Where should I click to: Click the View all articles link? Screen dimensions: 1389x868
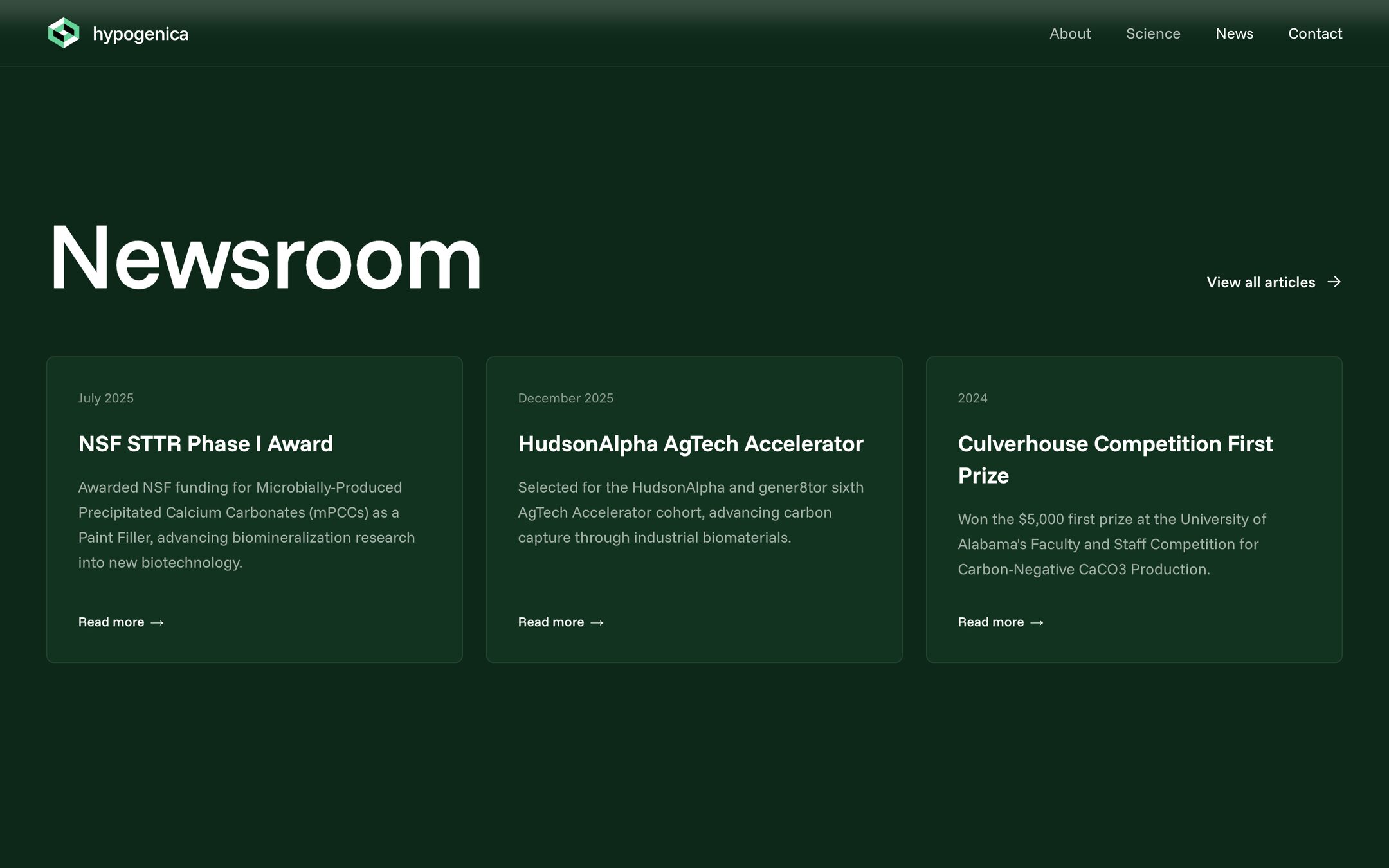(1274, 282)
